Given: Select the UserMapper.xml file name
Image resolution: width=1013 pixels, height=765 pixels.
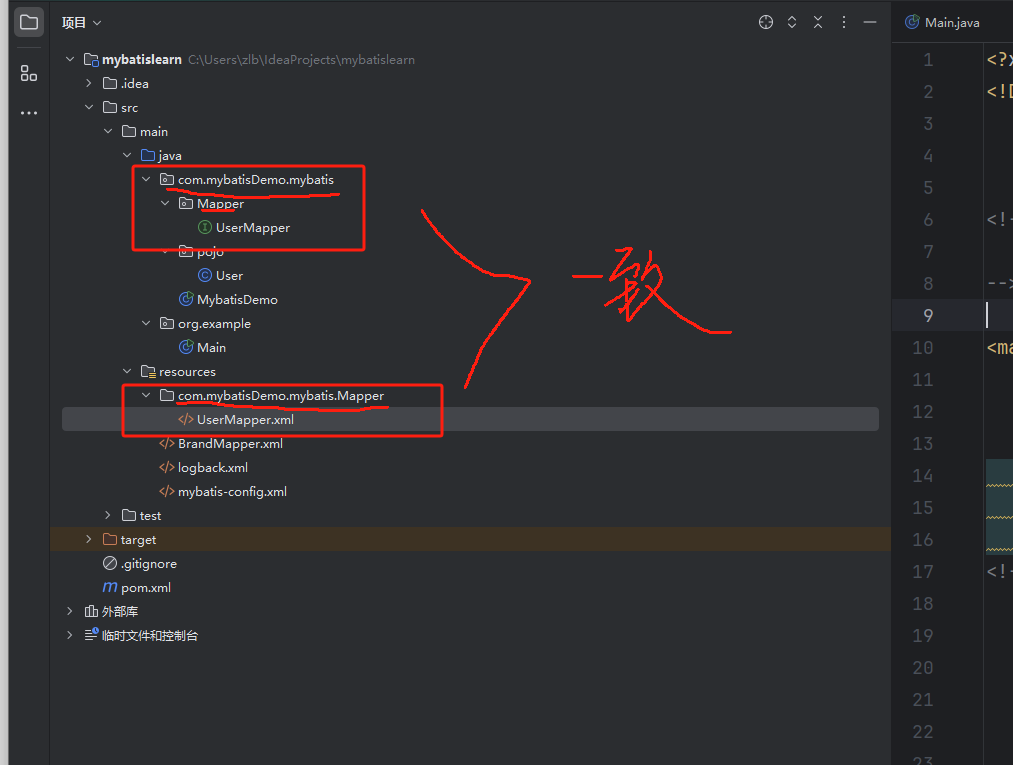Looking at the screenshot, I should [x=245, y=419].
